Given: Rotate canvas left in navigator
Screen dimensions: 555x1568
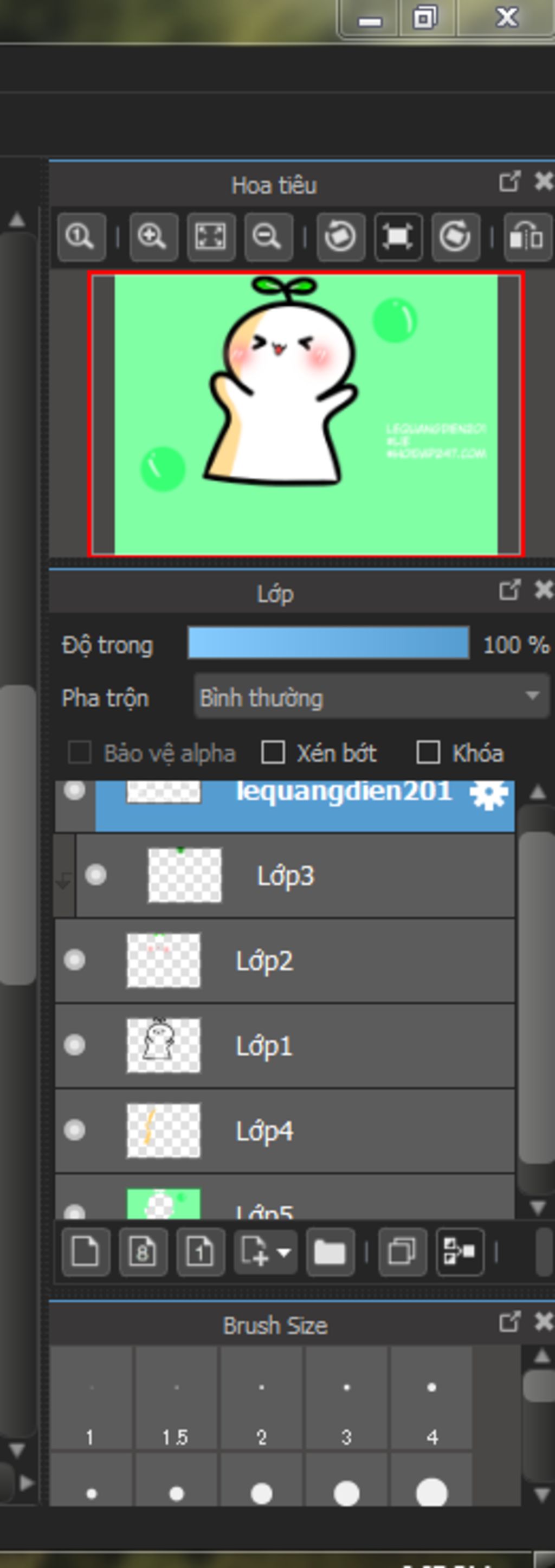Looking at the screenshot, I should point(340,236).
